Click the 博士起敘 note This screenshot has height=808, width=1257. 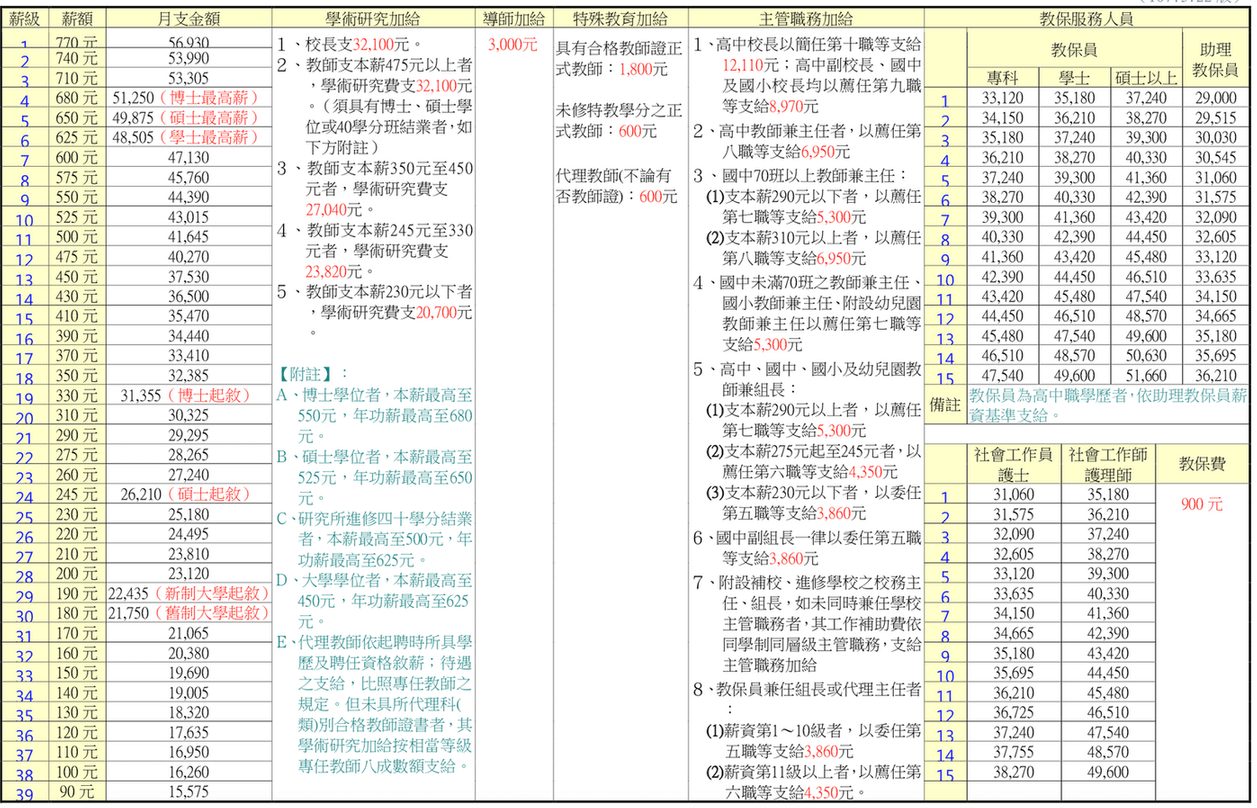click(x=208, y=395)
